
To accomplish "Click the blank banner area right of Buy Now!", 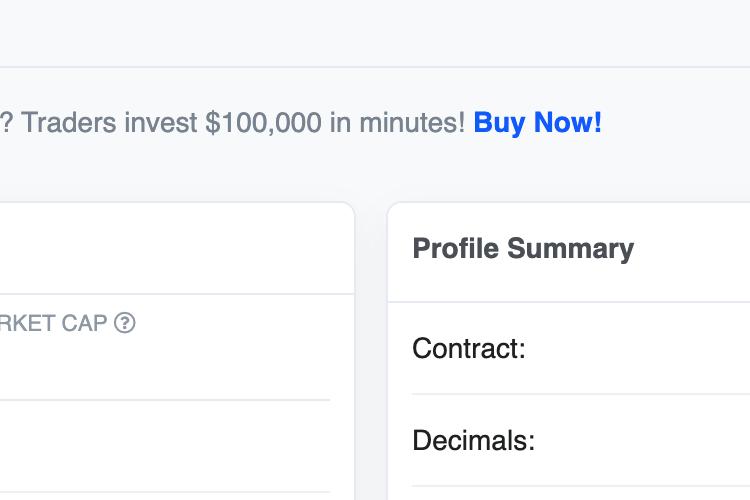I will 675,123.
